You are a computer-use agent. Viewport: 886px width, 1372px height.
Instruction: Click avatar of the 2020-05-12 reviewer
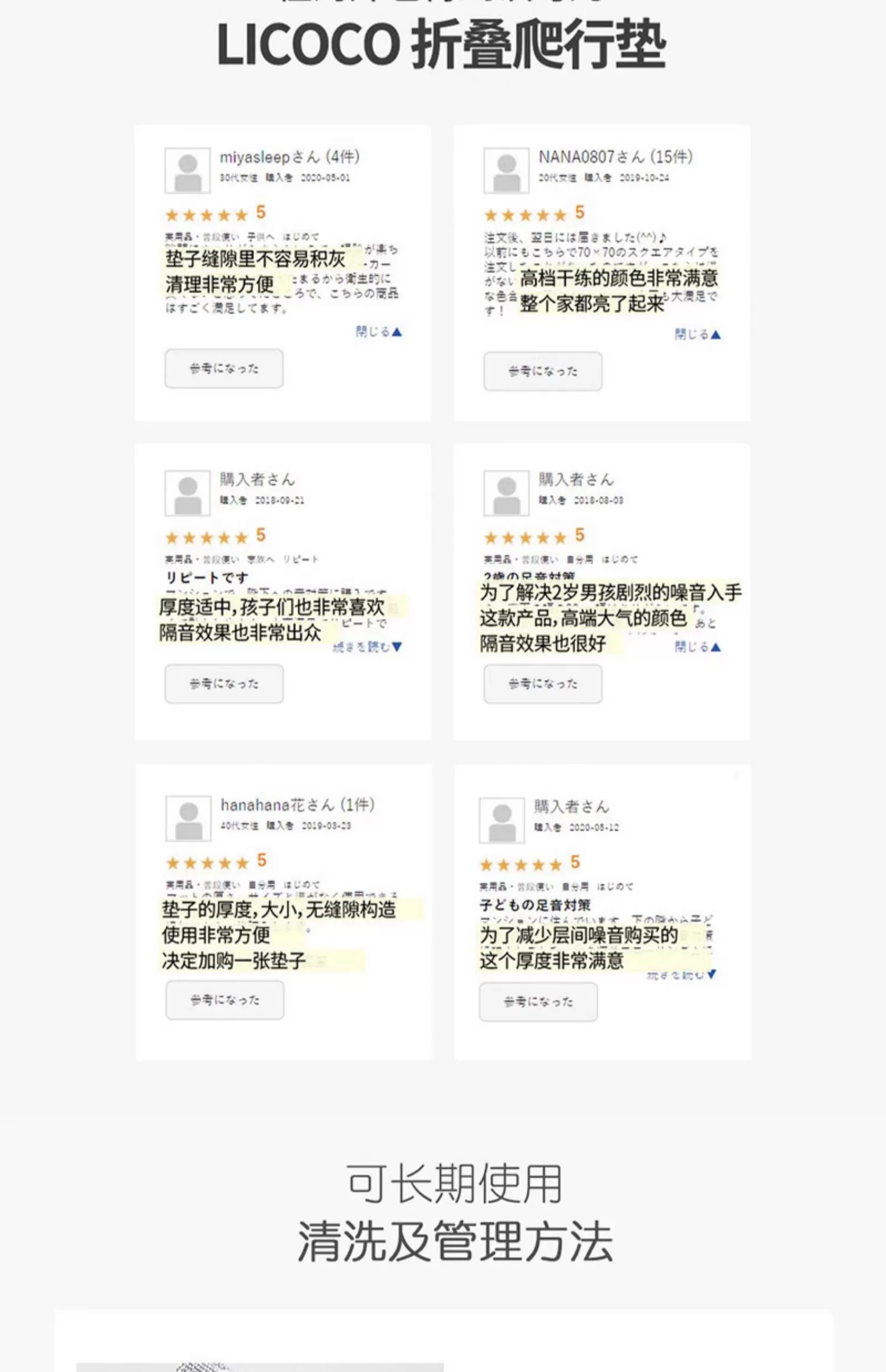point(502,820)
